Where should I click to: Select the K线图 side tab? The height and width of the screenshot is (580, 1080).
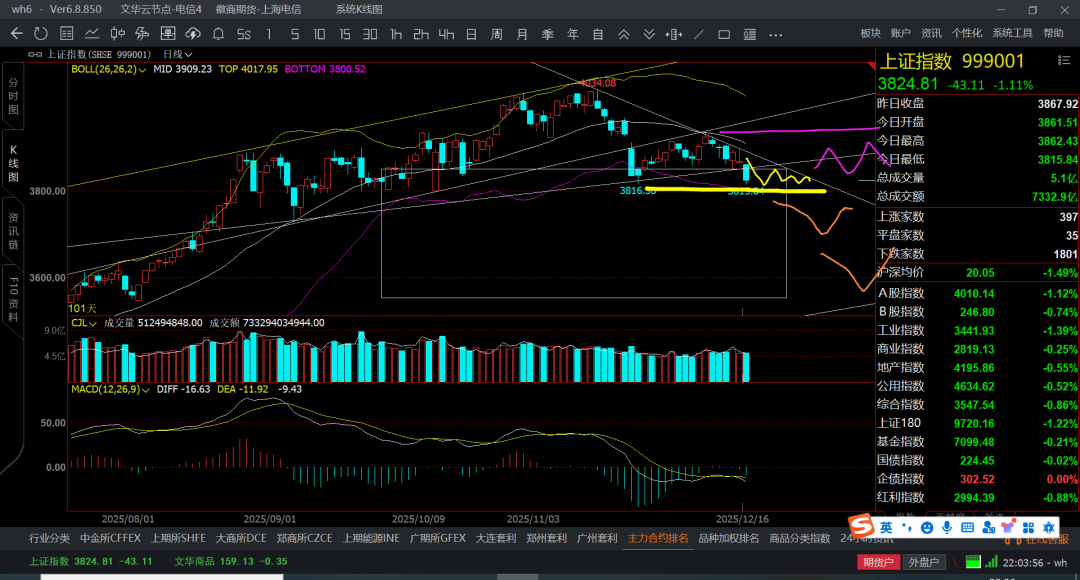tap(13, 163)
